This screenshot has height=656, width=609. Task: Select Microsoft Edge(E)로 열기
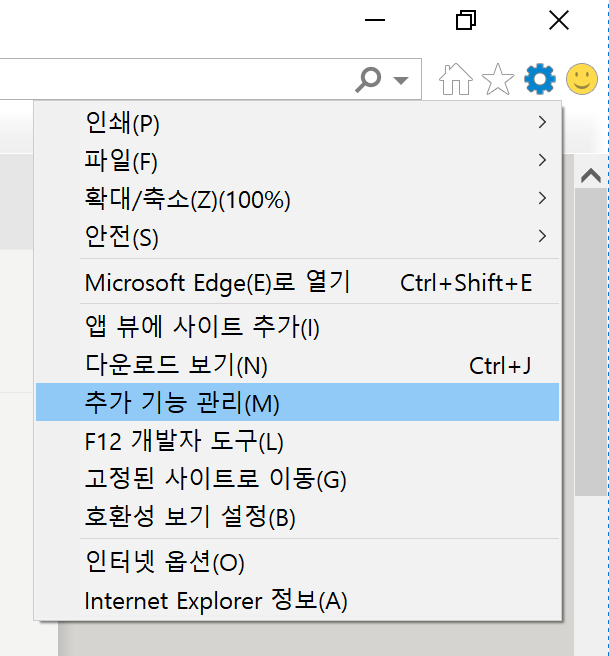click(297, 282)
